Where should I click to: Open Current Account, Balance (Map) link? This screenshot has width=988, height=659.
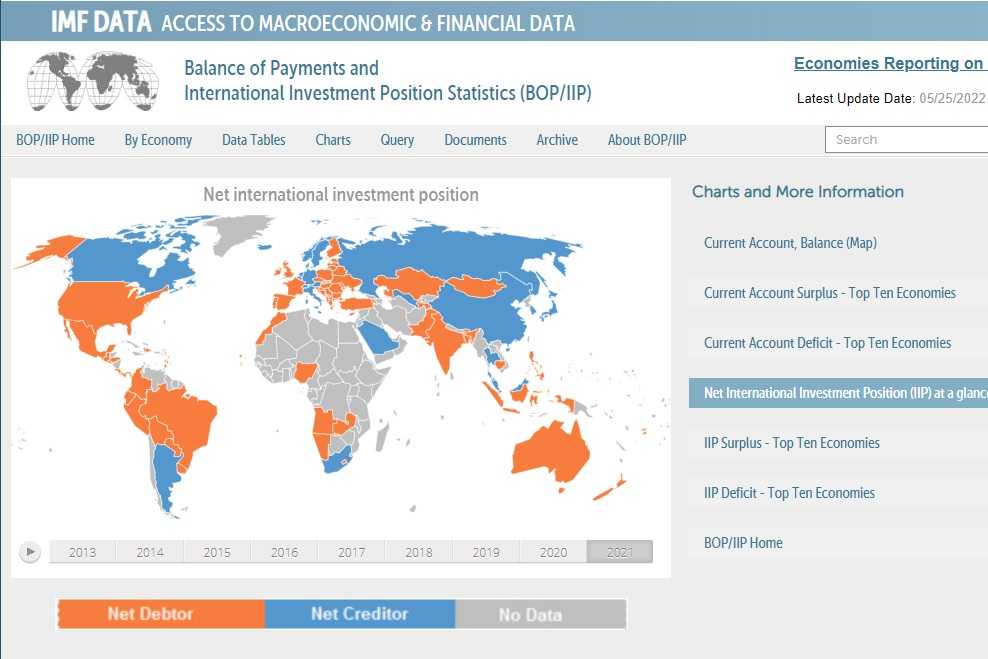coord(790,243)
